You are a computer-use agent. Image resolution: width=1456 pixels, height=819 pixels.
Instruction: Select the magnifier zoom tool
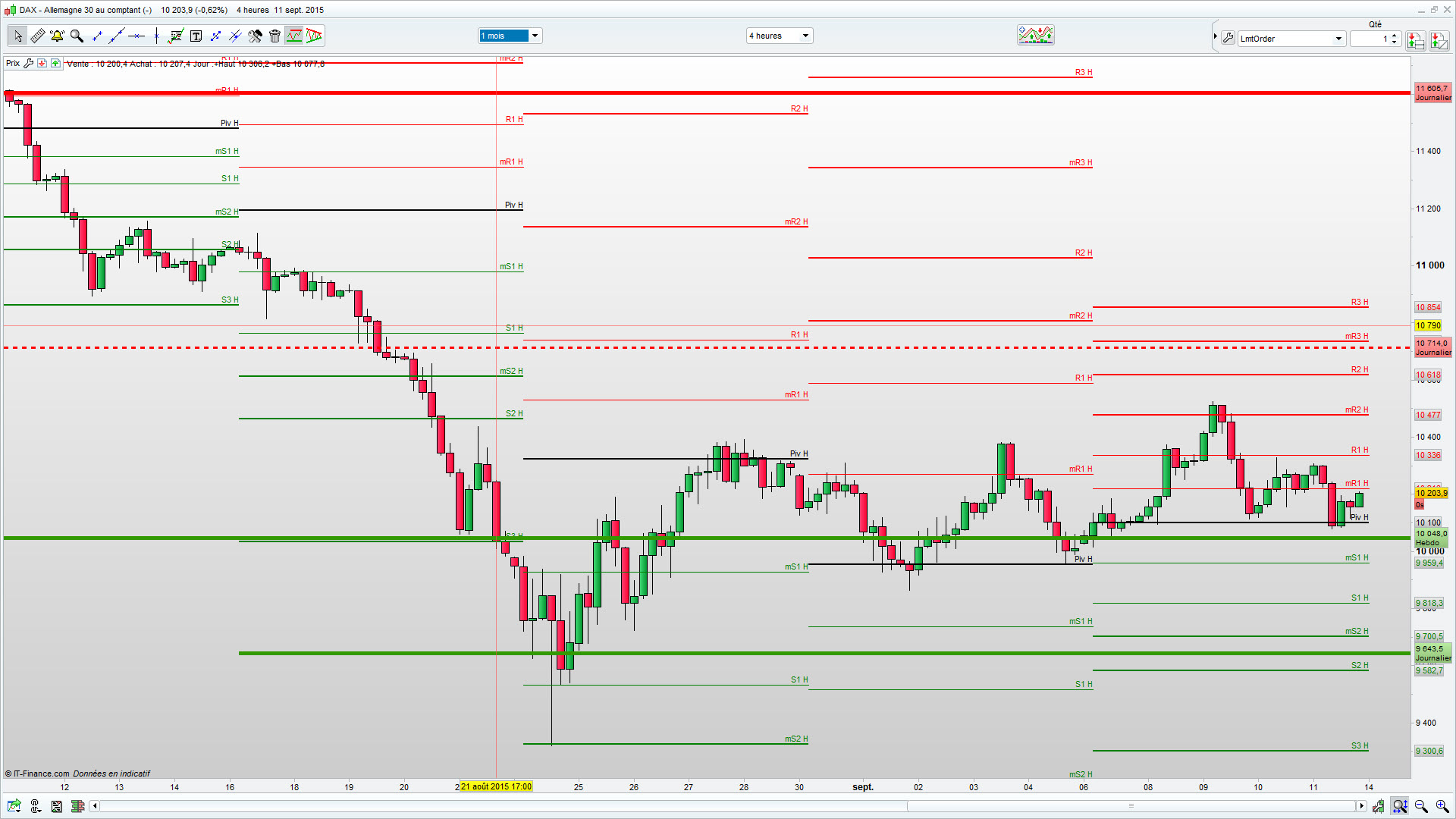tap(77, 36)
